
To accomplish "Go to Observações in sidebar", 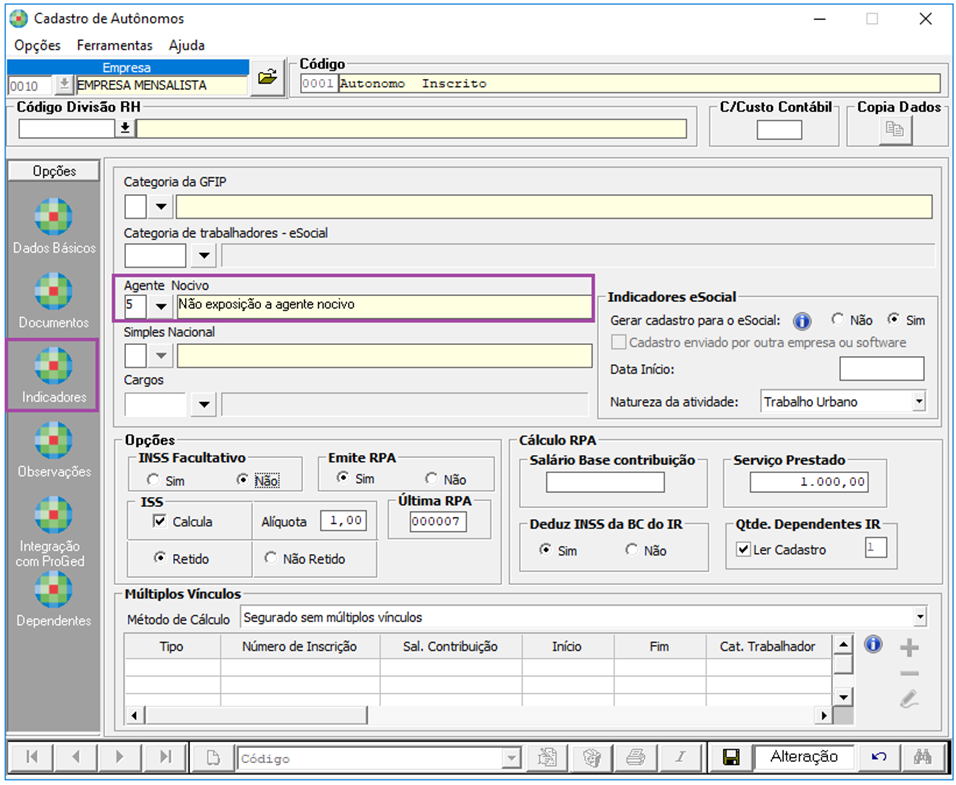I will pos(52,441).
